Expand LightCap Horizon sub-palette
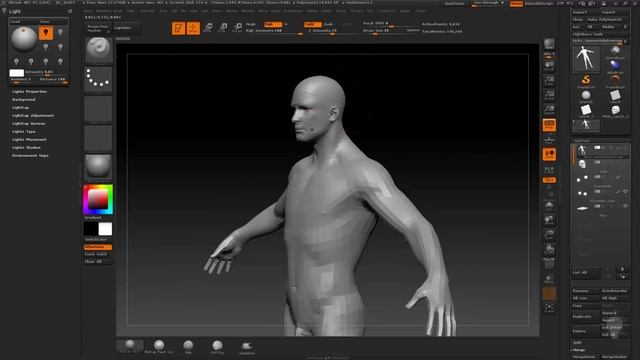 click(x=29, y=124)
